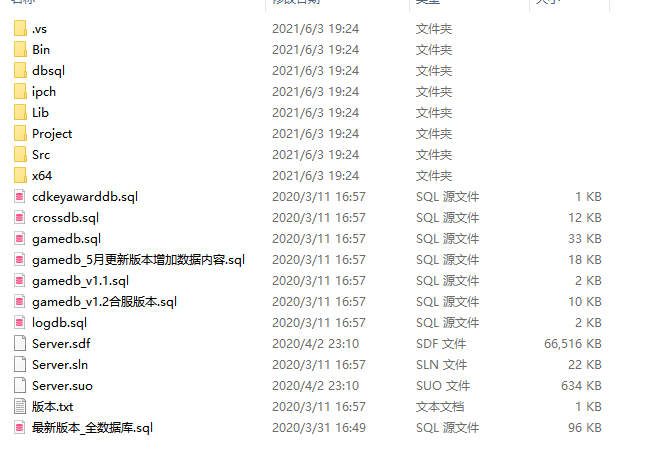Select the crossdb.sql file name

pyautogui.click(x=66, y=218)
